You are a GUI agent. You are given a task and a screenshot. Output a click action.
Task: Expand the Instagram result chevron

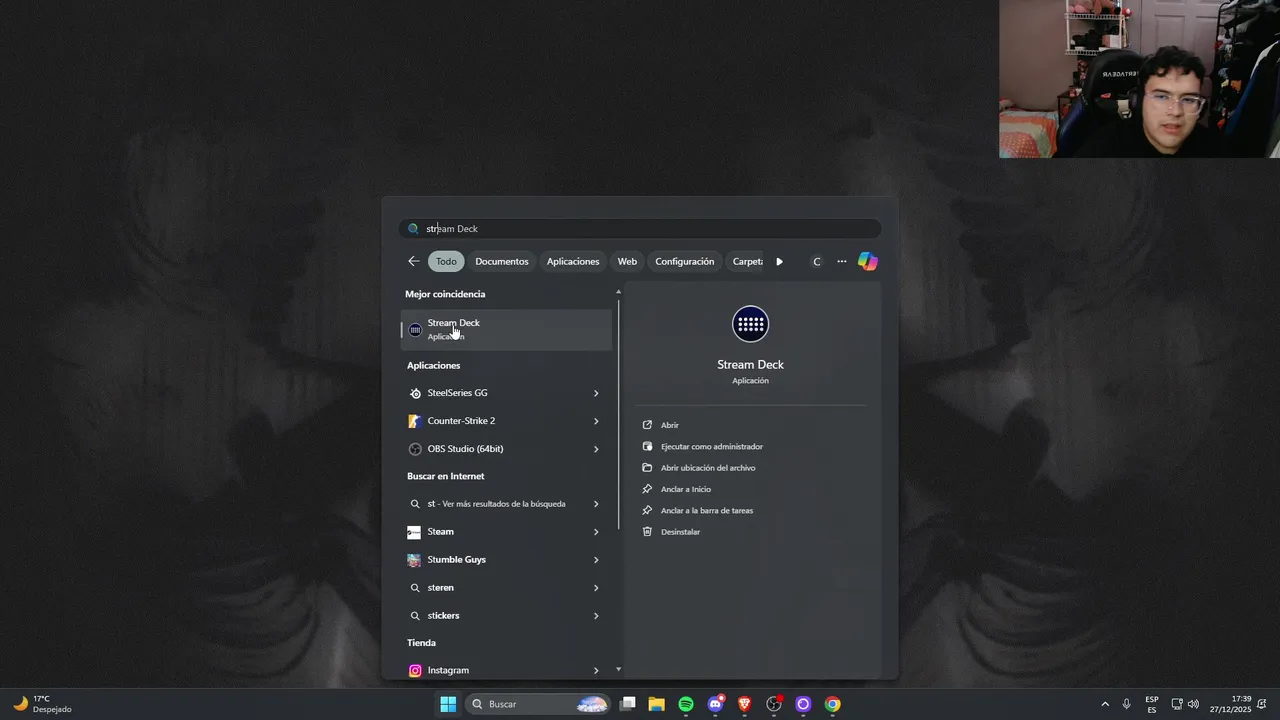(x=596, y=670)
